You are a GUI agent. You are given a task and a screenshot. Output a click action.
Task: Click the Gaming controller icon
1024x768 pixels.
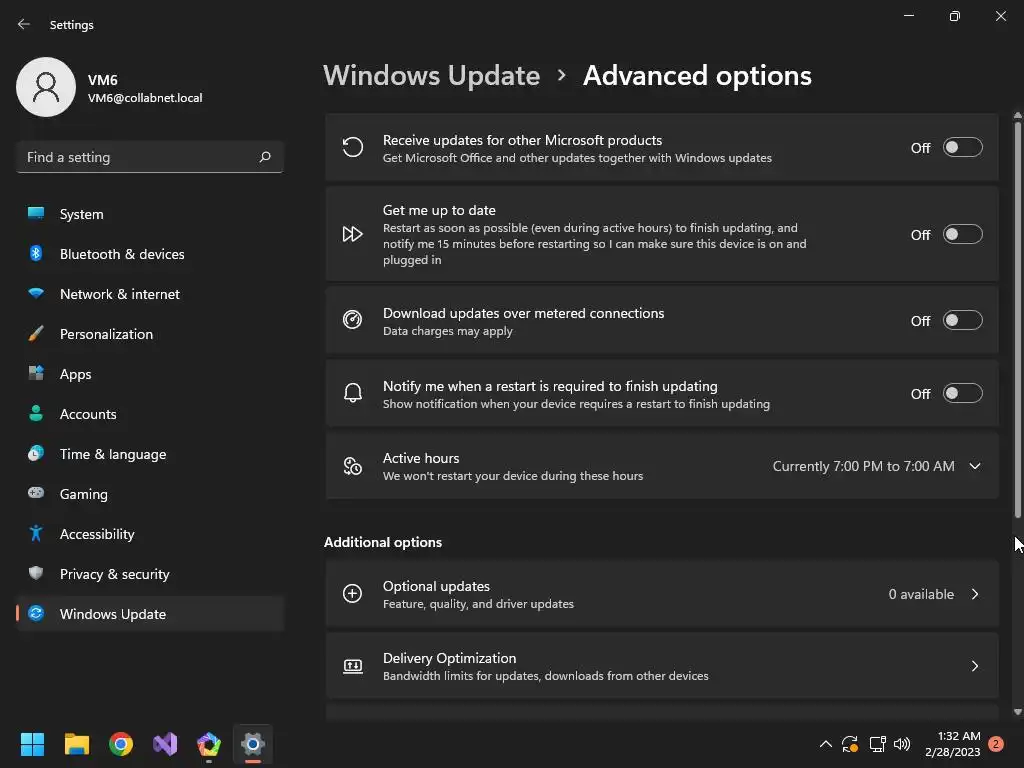[36, 493]
